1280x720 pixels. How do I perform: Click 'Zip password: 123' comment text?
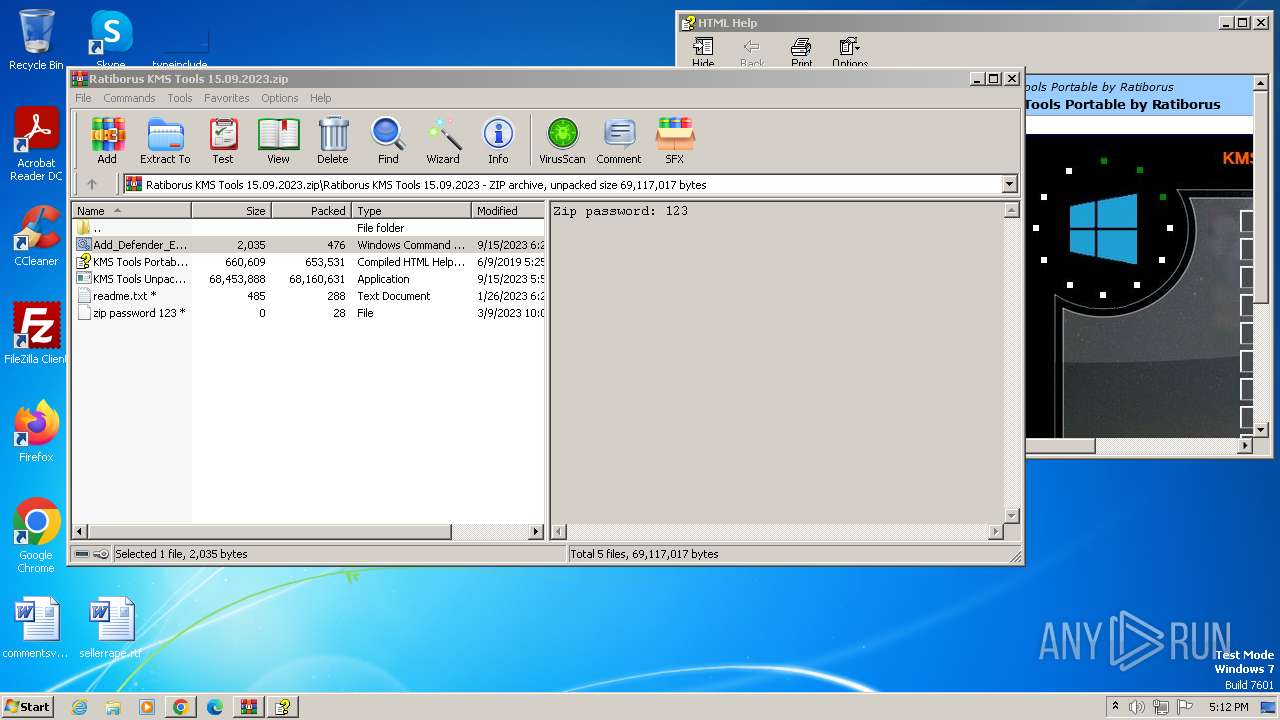click(x=620, y=211)
